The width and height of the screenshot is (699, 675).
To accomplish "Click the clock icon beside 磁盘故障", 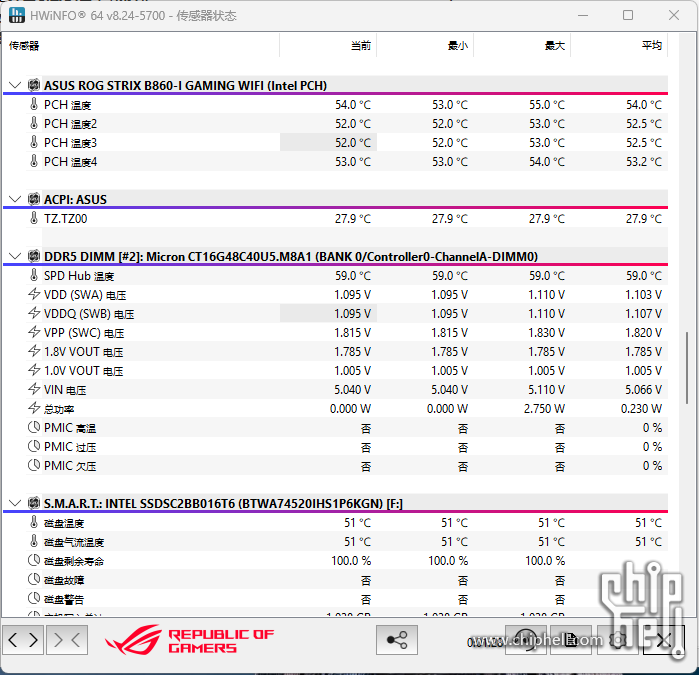I will pyautogui.click(x=34, y=580).
